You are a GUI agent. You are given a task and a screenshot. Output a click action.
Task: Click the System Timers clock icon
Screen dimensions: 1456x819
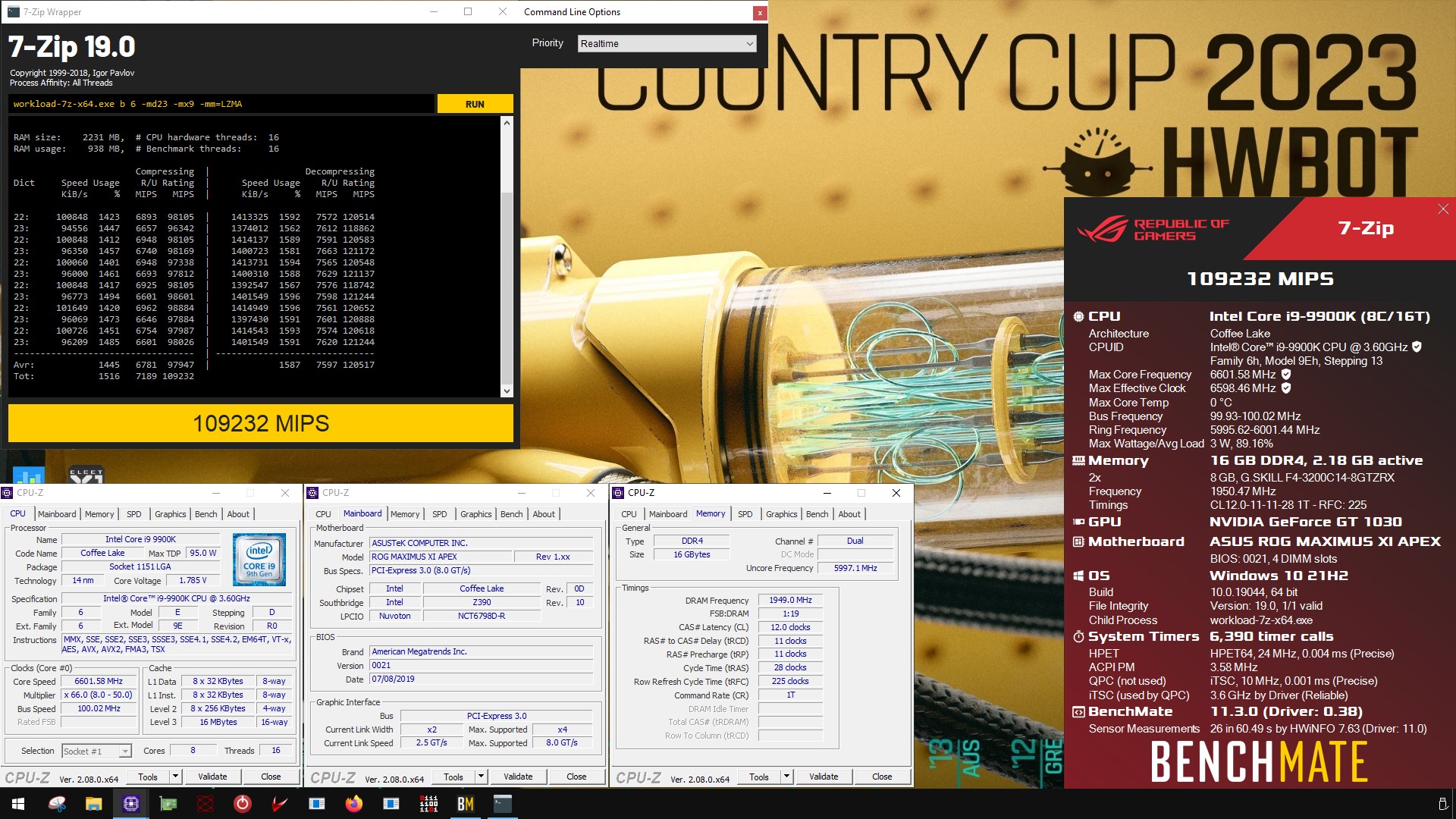(1078, 637)
